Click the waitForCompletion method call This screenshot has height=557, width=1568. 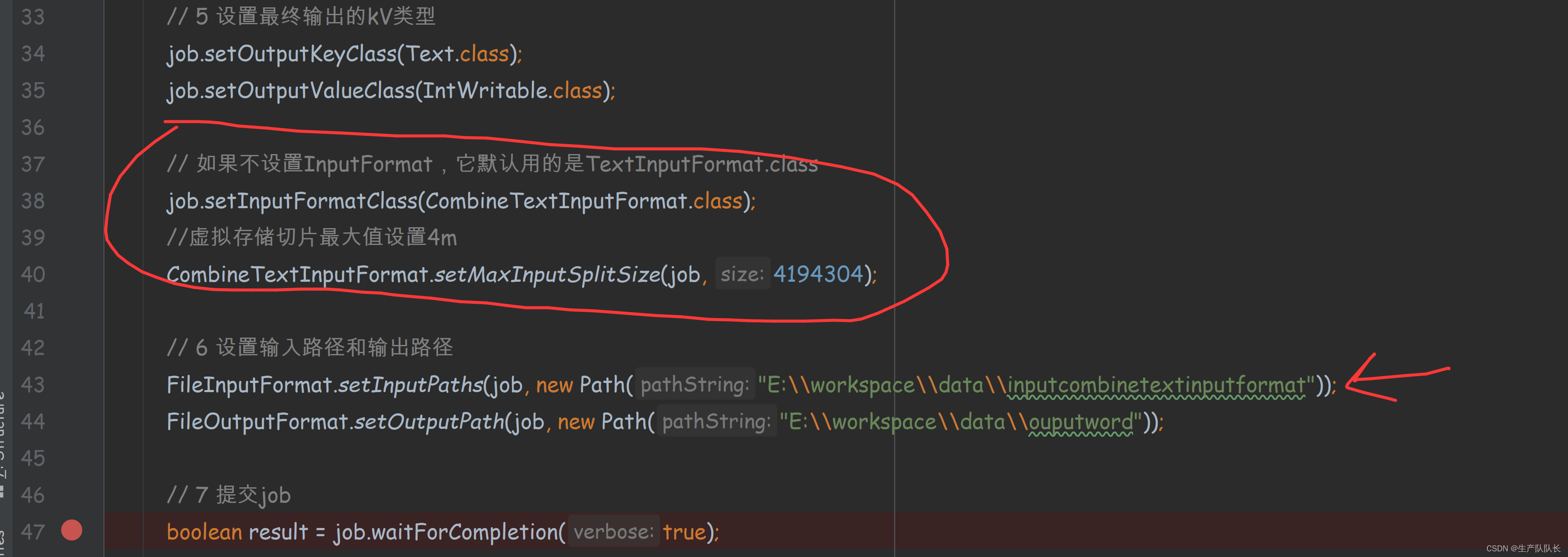pyautogui.click(x=464, y=532)
